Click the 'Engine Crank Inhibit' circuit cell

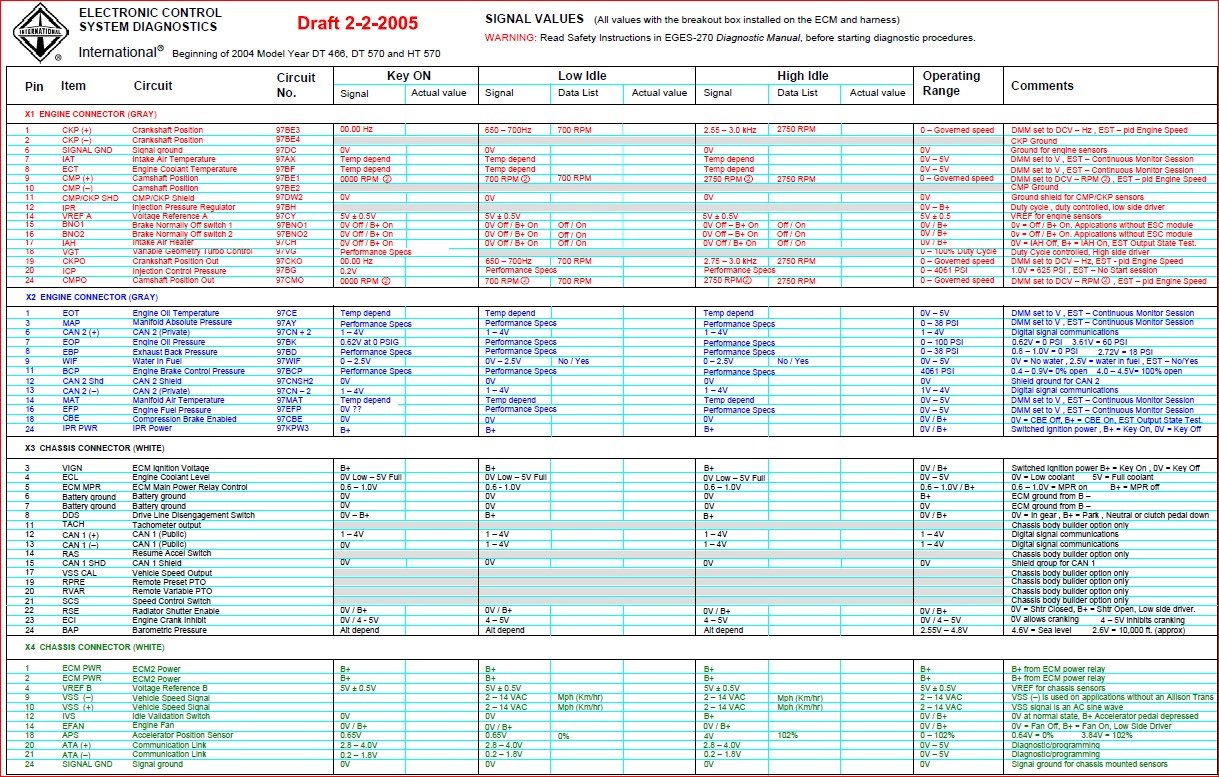pos(170,620)
